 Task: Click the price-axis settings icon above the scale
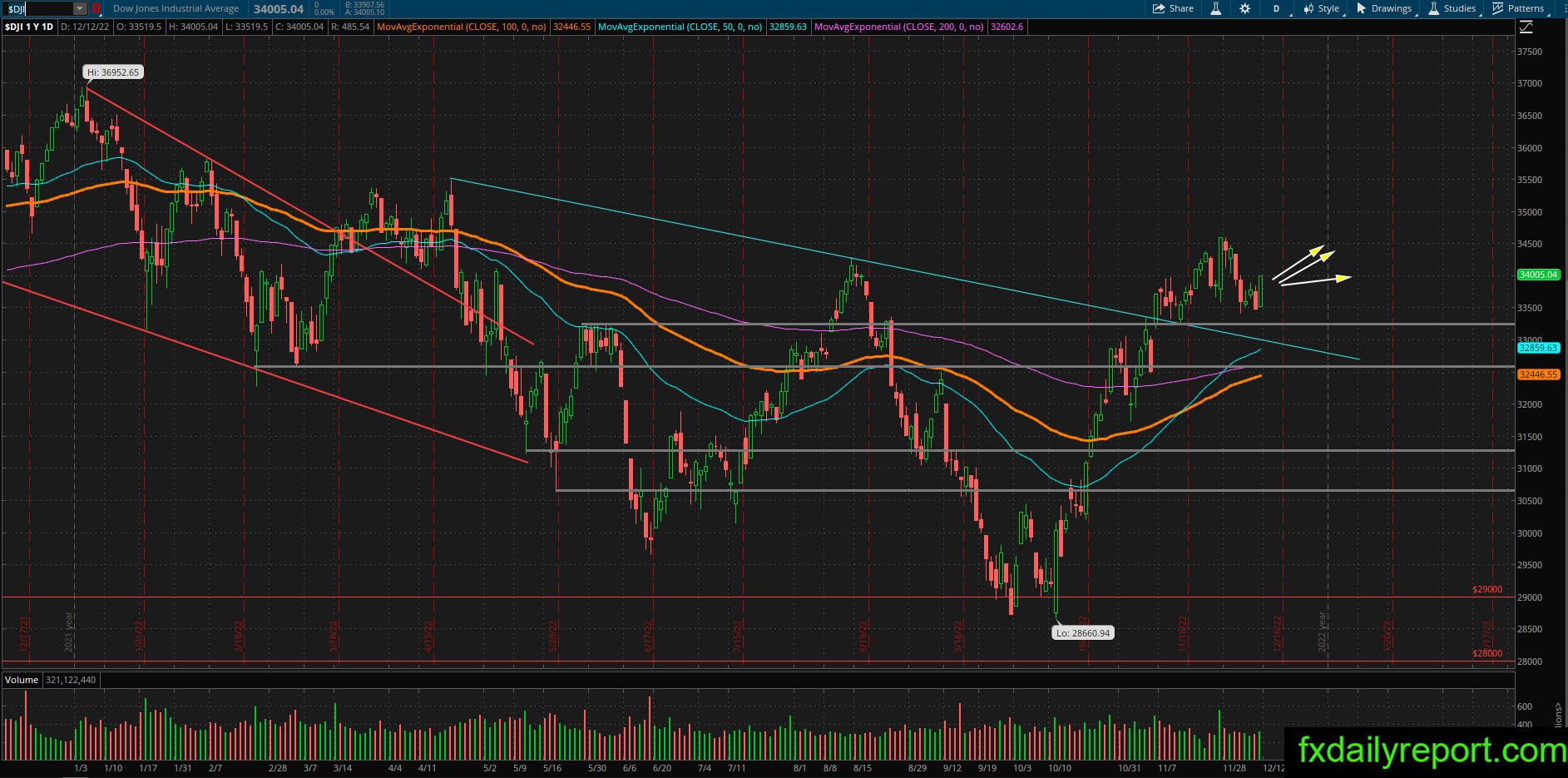(1526, 27)
